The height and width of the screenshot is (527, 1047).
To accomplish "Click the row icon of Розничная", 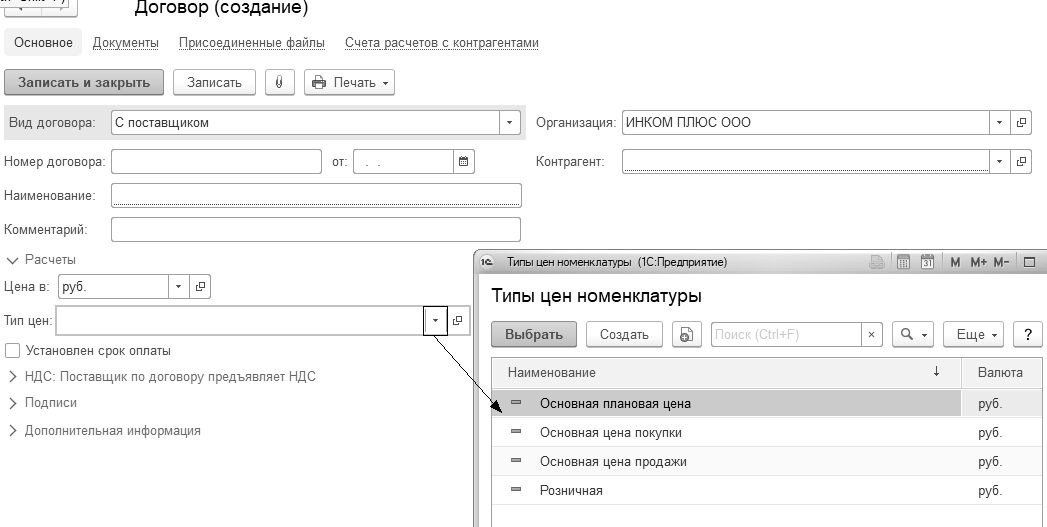I will pyautogui.click(x=515, y=489).
